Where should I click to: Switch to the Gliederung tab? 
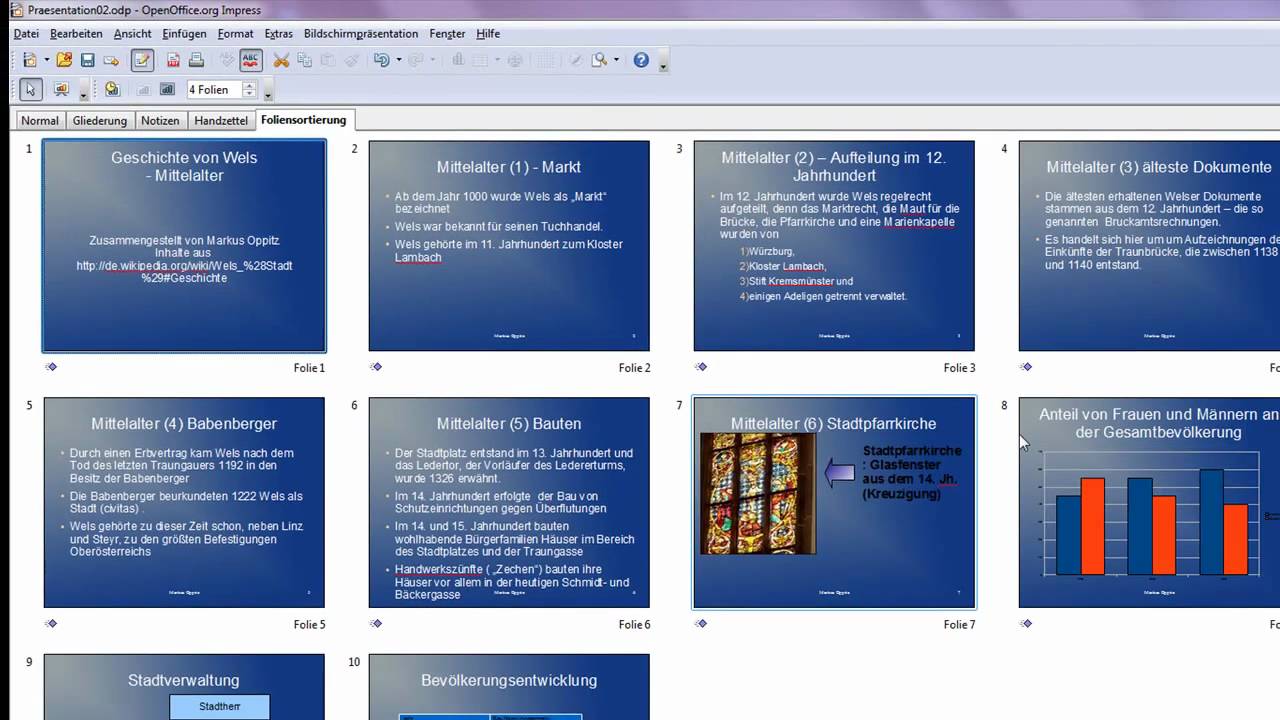click(100, 120)
